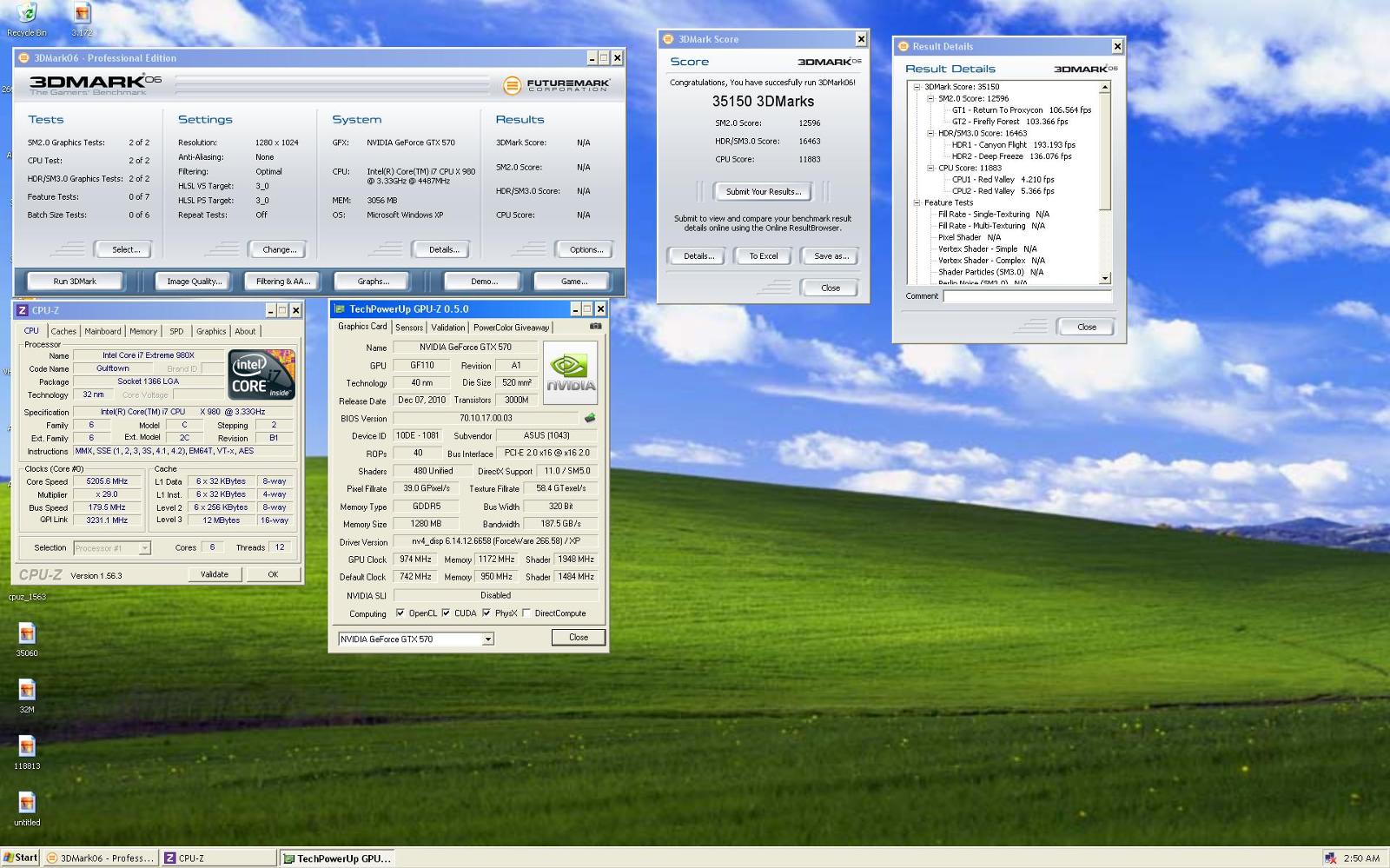Click Save as... in 3DMark Score window
Screen dimensions: 1390x868
pos(831,256)
